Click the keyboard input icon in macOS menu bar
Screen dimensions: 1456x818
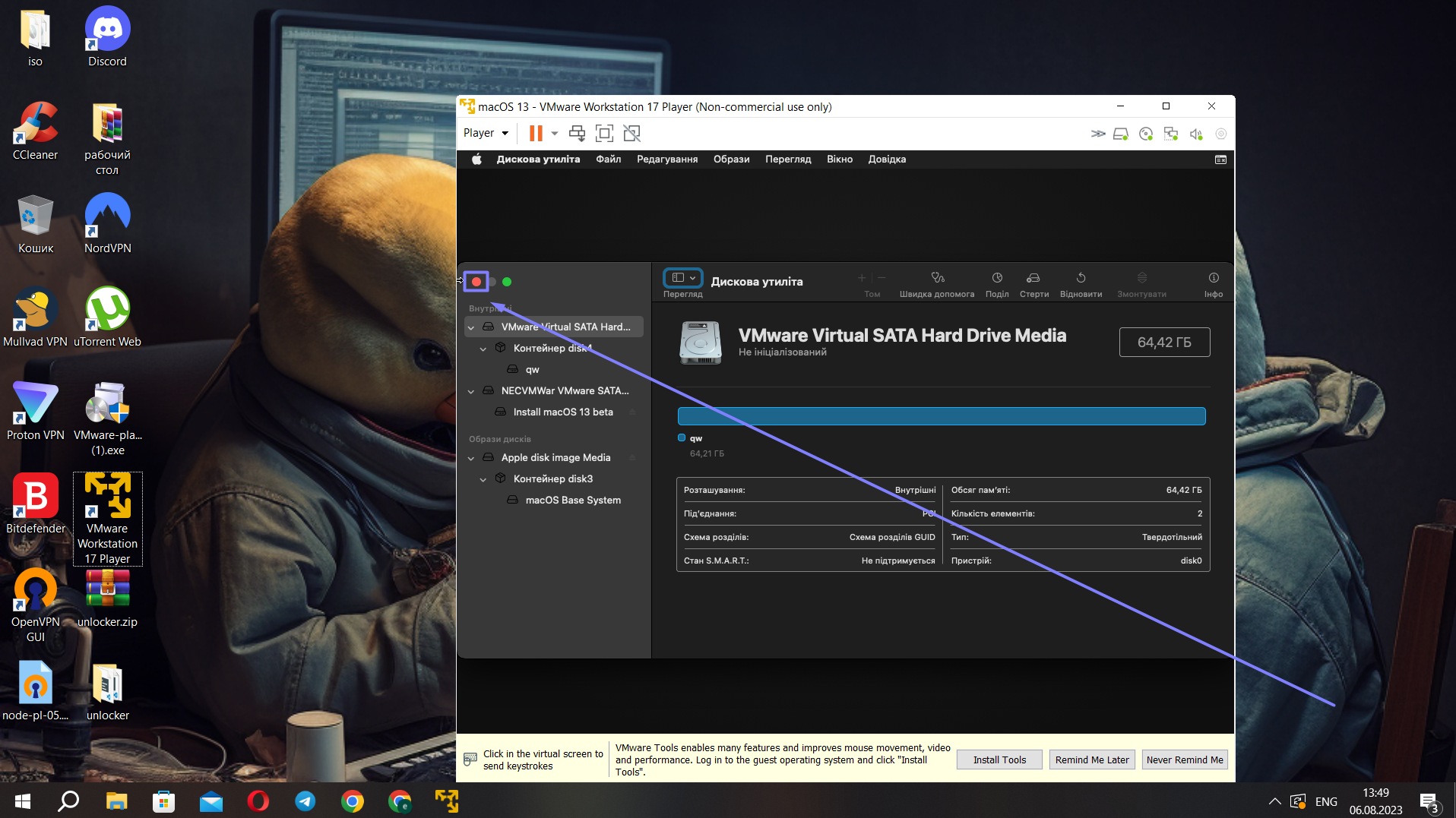pyautogui.click(x=1220, y=159)
